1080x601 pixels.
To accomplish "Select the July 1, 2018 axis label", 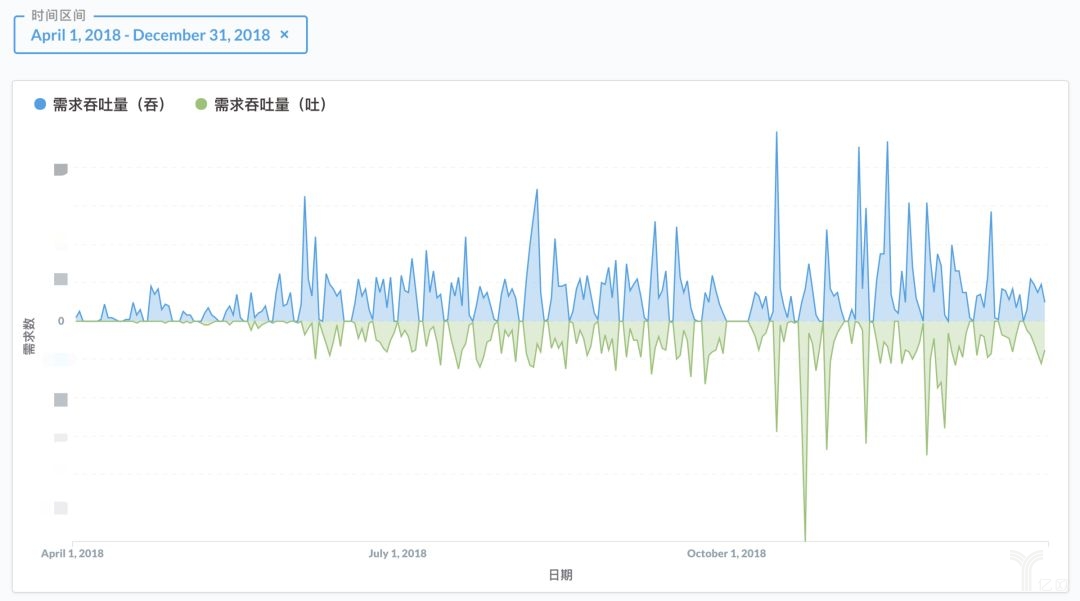I will (x=397, y=553).
